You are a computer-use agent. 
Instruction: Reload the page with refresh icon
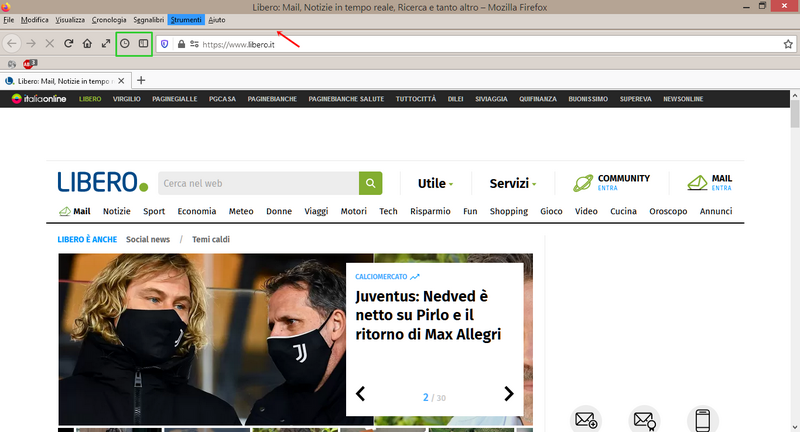68,43
